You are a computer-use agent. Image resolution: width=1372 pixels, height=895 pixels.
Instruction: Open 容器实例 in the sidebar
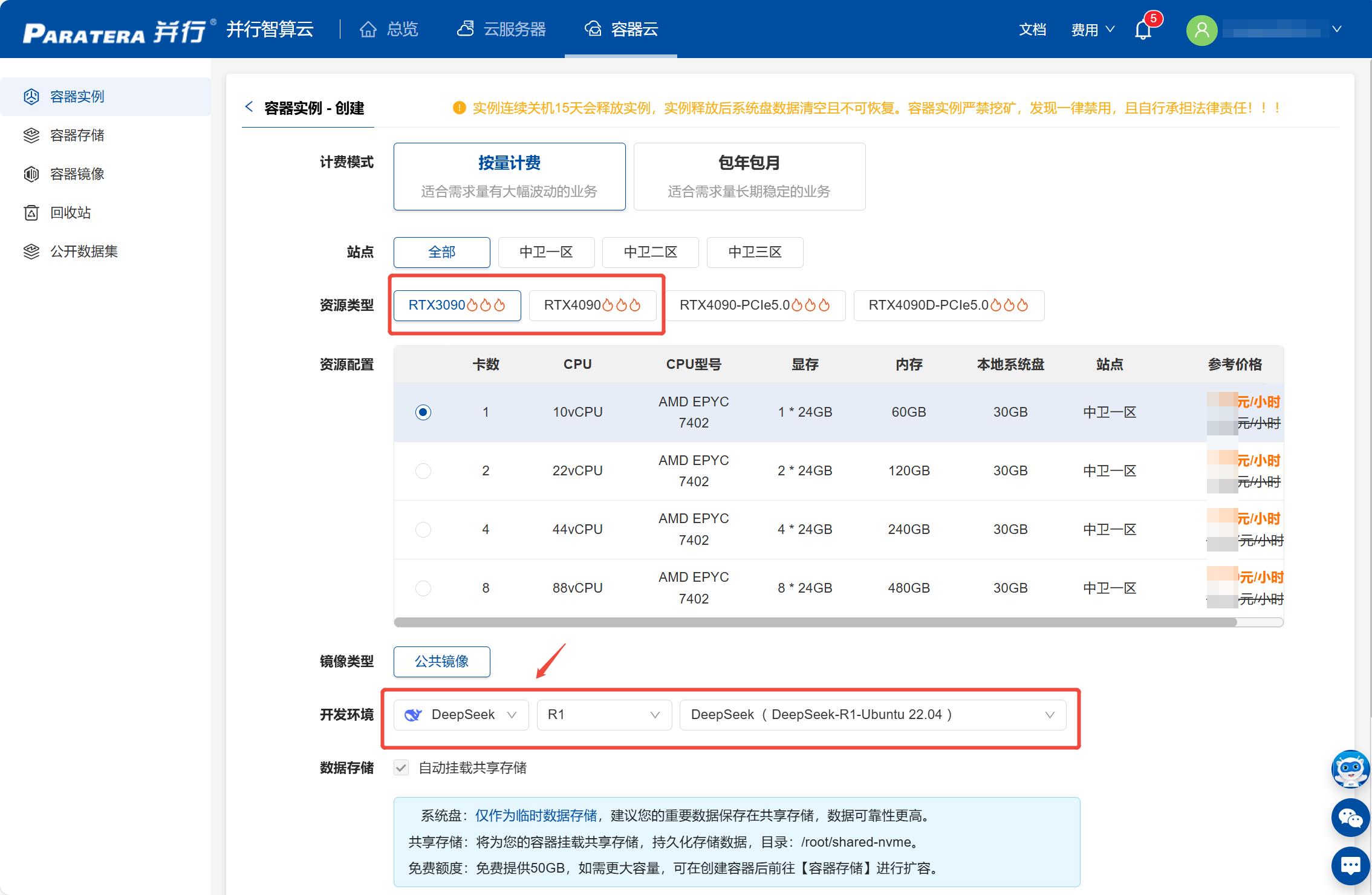(x=106, y=97)
